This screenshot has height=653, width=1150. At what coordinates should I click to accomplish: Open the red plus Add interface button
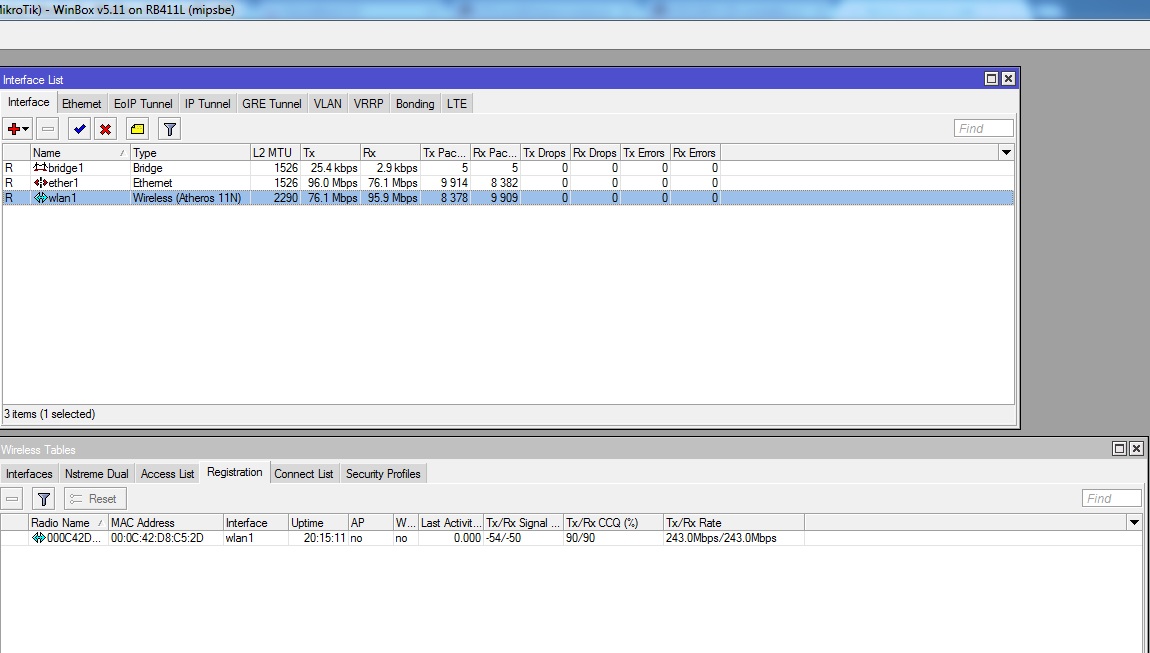click(x=18, y=129)
